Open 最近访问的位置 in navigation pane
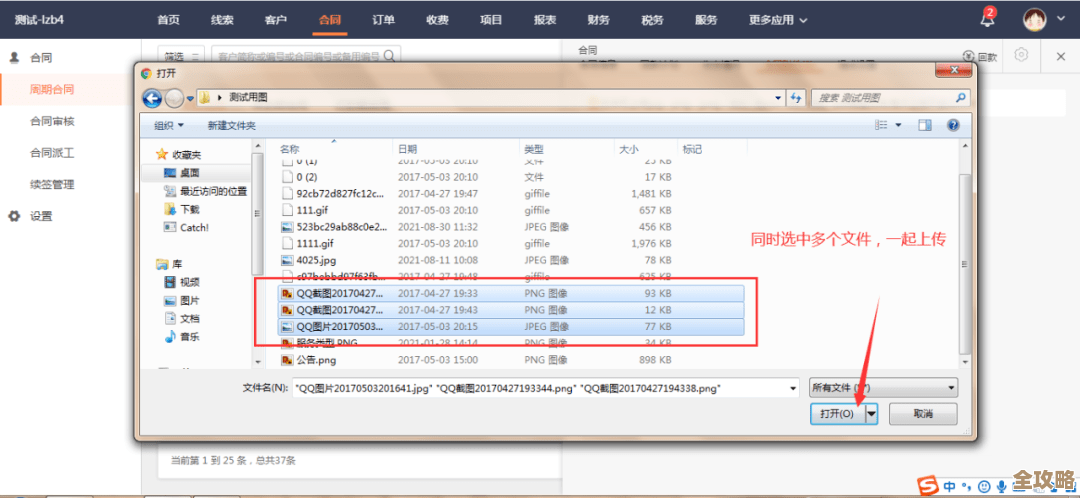The width and height of the screenshot is (1080, 498). click(205, 191)
